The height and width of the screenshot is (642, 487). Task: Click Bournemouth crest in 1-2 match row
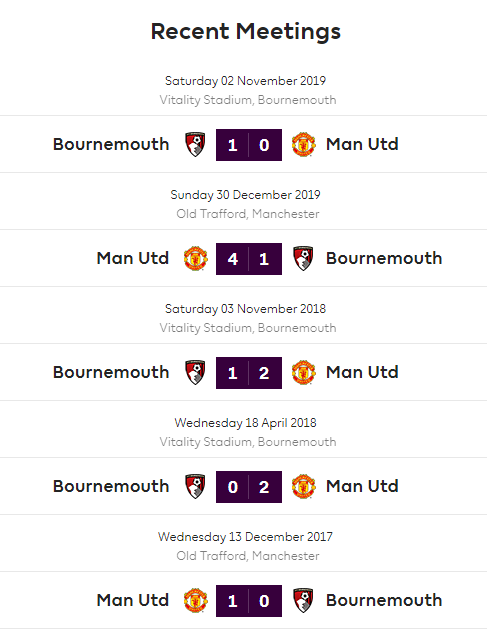click(195, 373)
